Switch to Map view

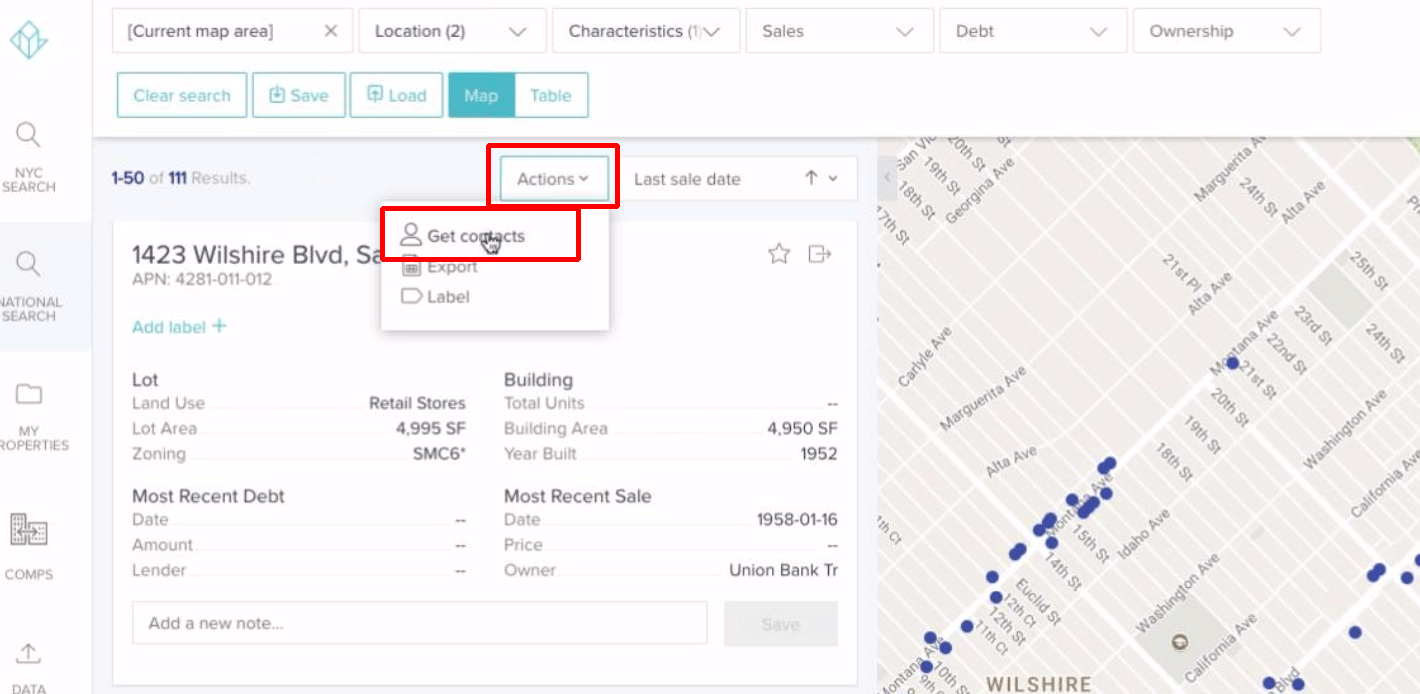pyautogui.click(x=481, y=95)
